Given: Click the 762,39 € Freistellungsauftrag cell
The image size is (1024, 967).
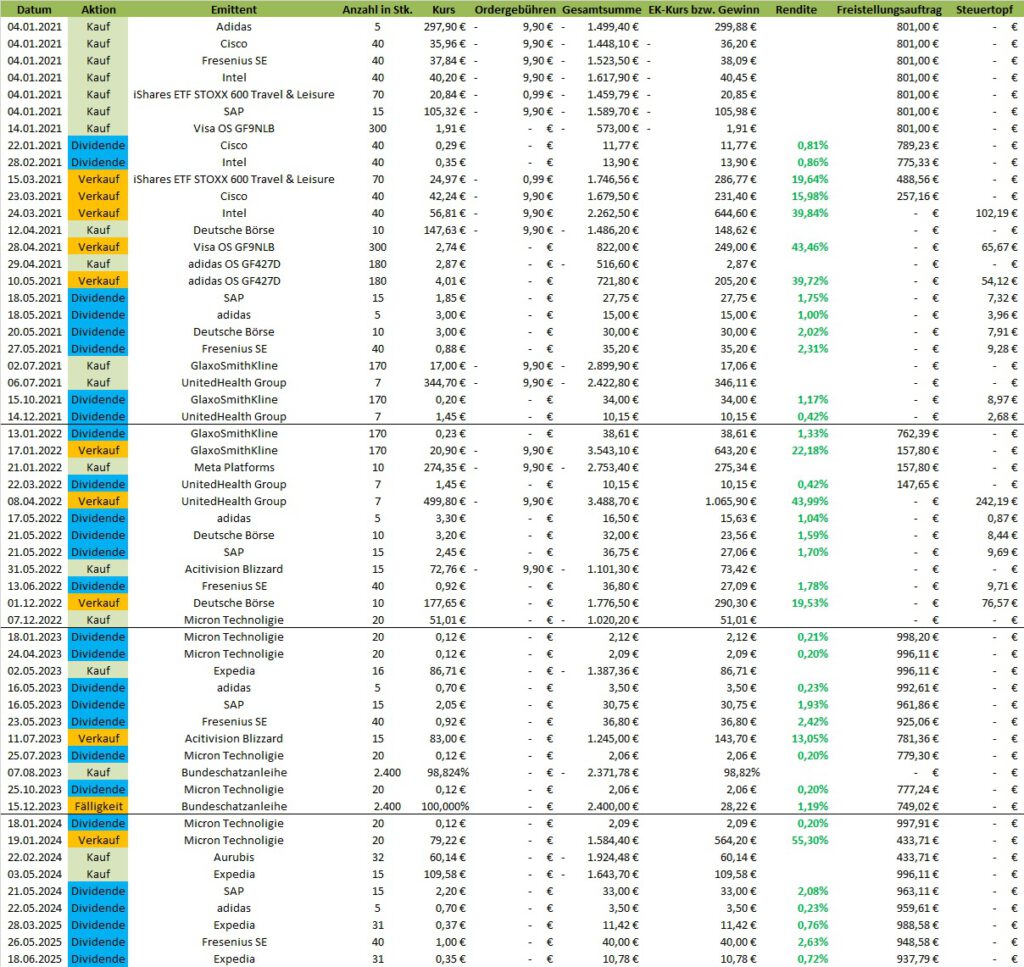Looking at the screenshot, I should 917,434.
